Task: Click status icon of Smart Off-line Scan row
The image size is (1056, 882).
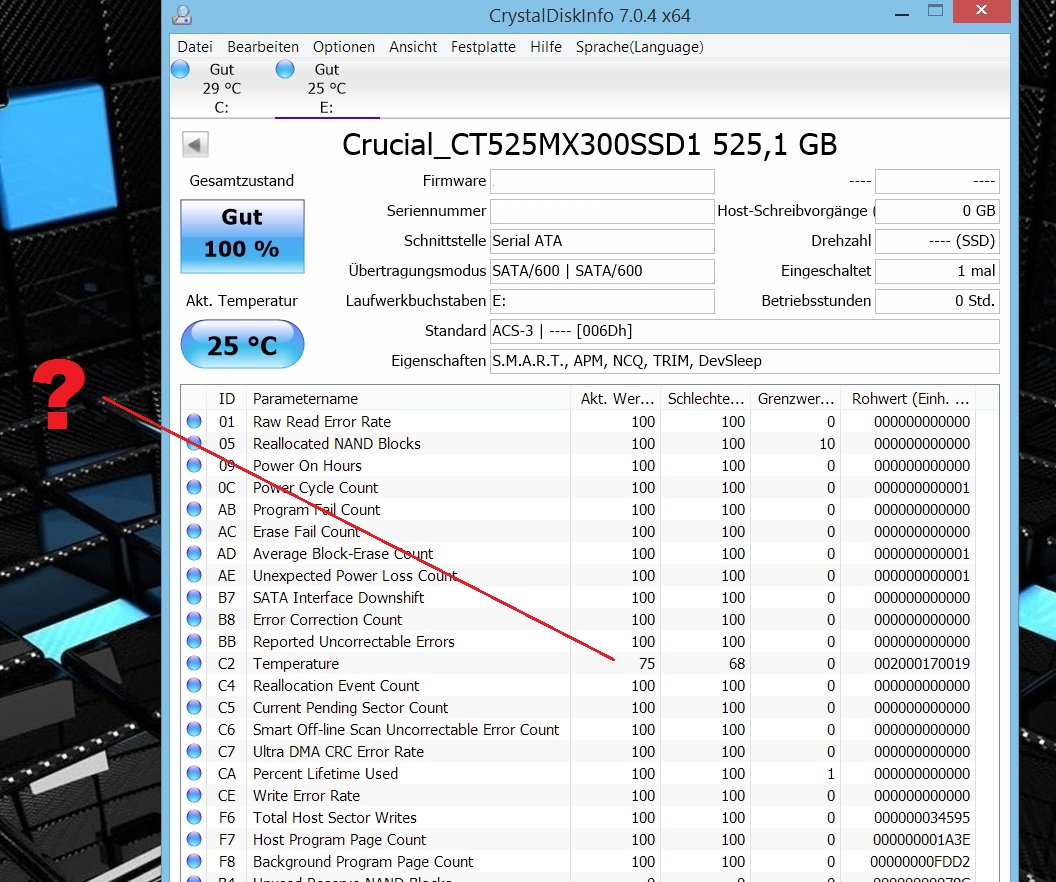Action: (x=194, y=729)
